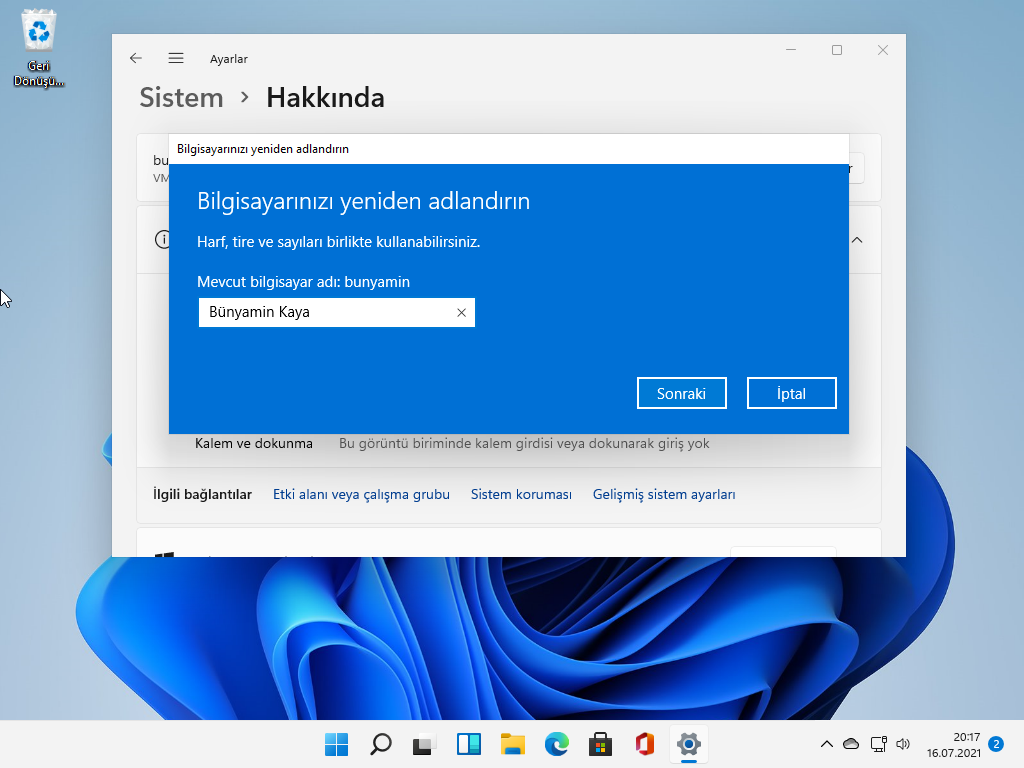Collapse the device specifications section chevron
This screenshot has height=768, width=1024.
(x=855, y=240)
